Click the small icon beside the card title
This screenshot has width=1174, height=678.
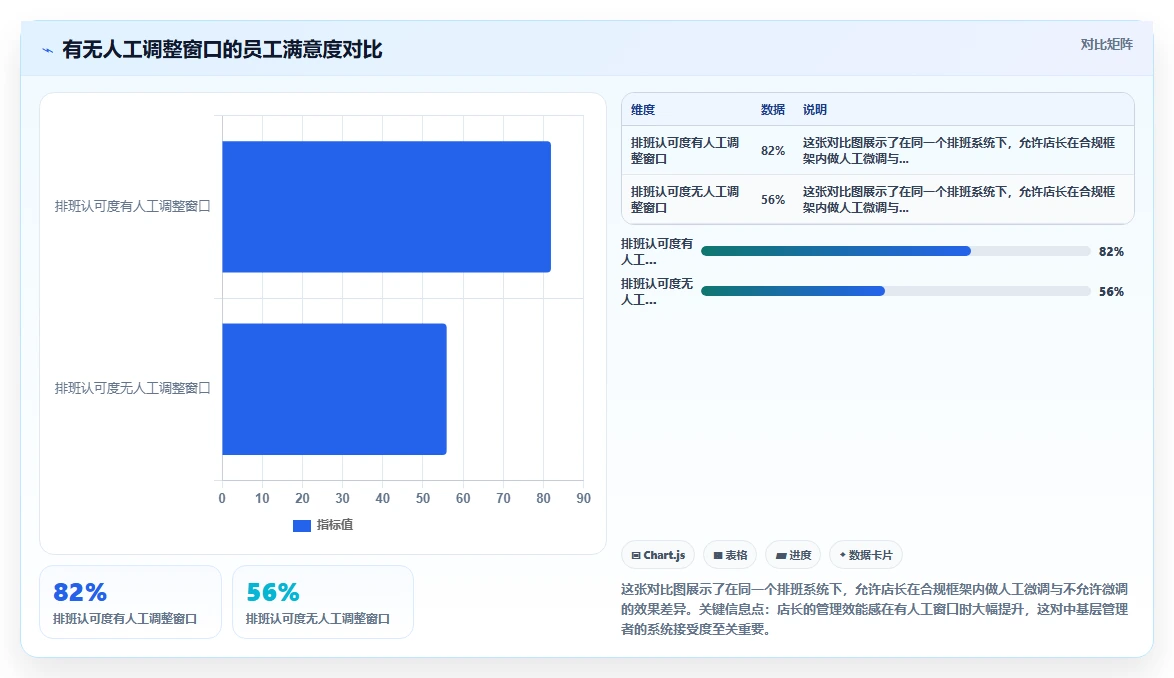coord(47,51)
